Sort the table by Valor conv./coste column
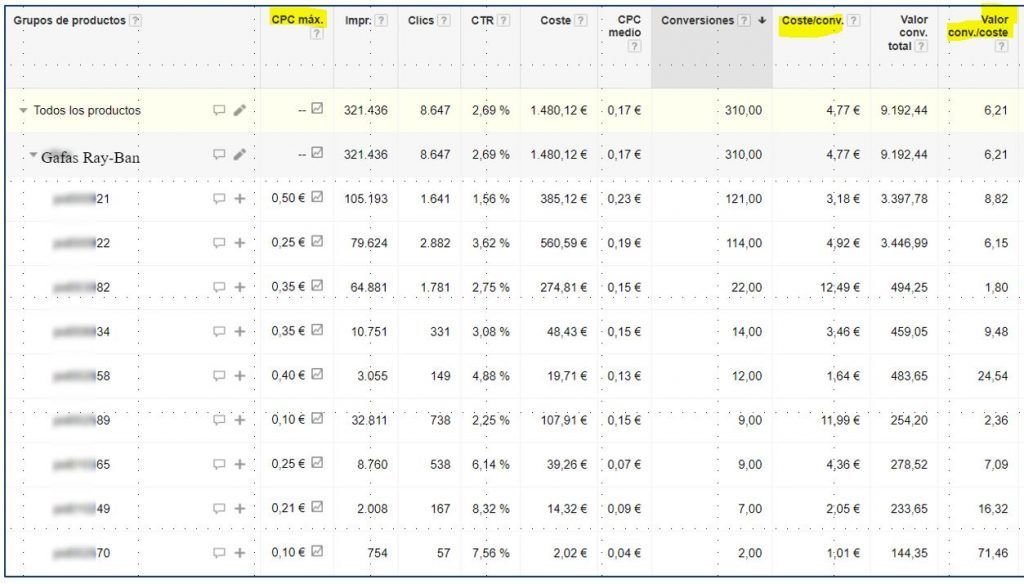Screen dimensions: 1024x584 click(978, 26)
